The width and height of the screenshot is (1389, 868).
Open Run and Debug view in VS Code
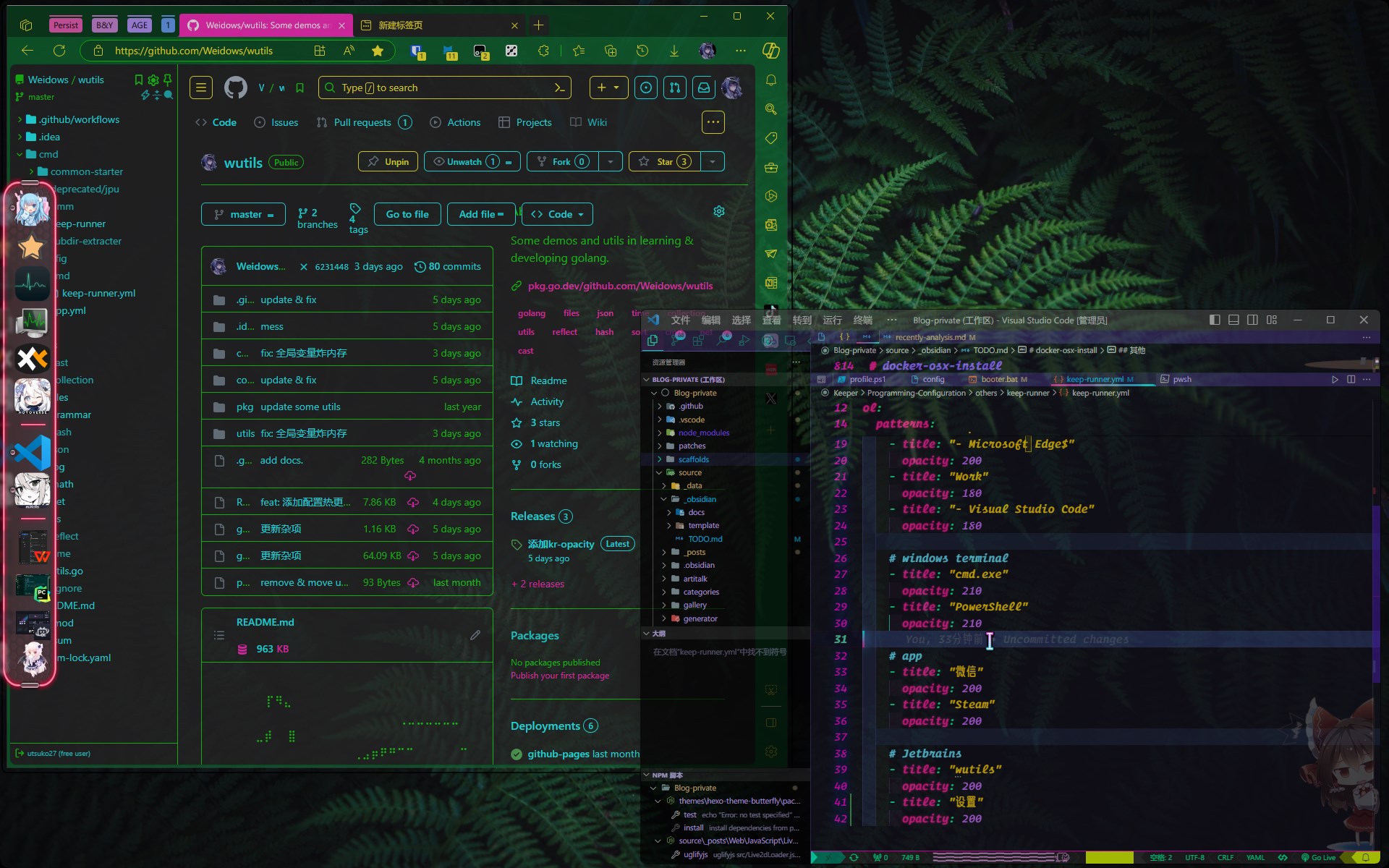tap(744, 340)
